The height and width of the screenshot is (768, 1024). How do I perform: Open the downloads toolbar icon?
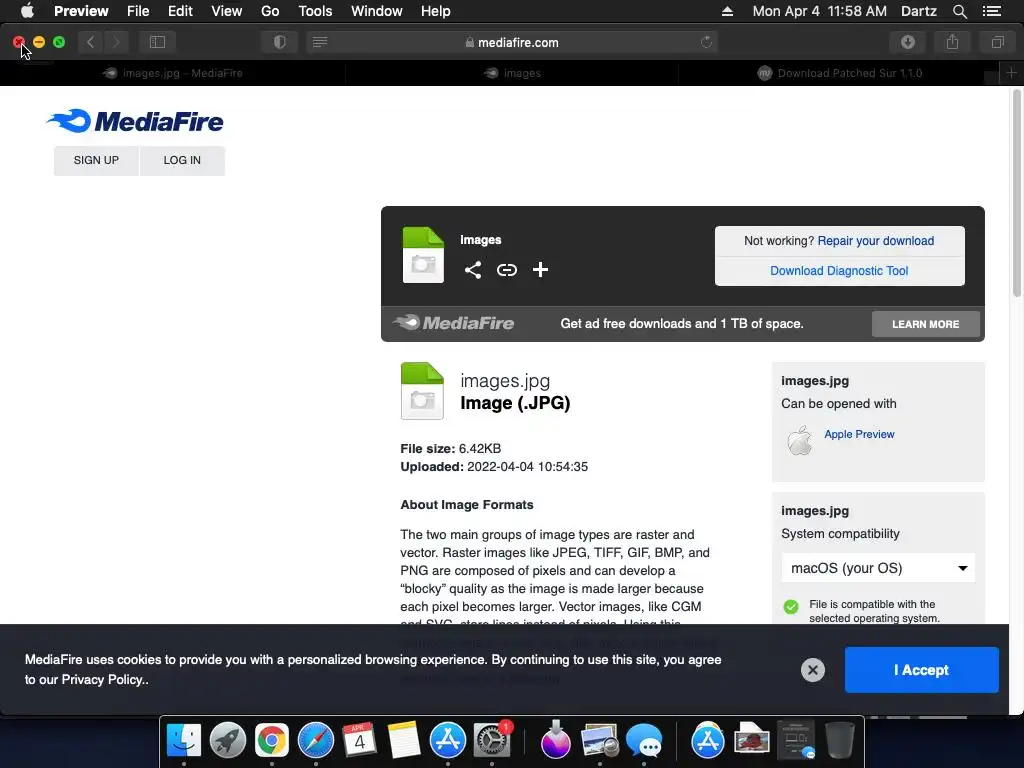(908, 42)
